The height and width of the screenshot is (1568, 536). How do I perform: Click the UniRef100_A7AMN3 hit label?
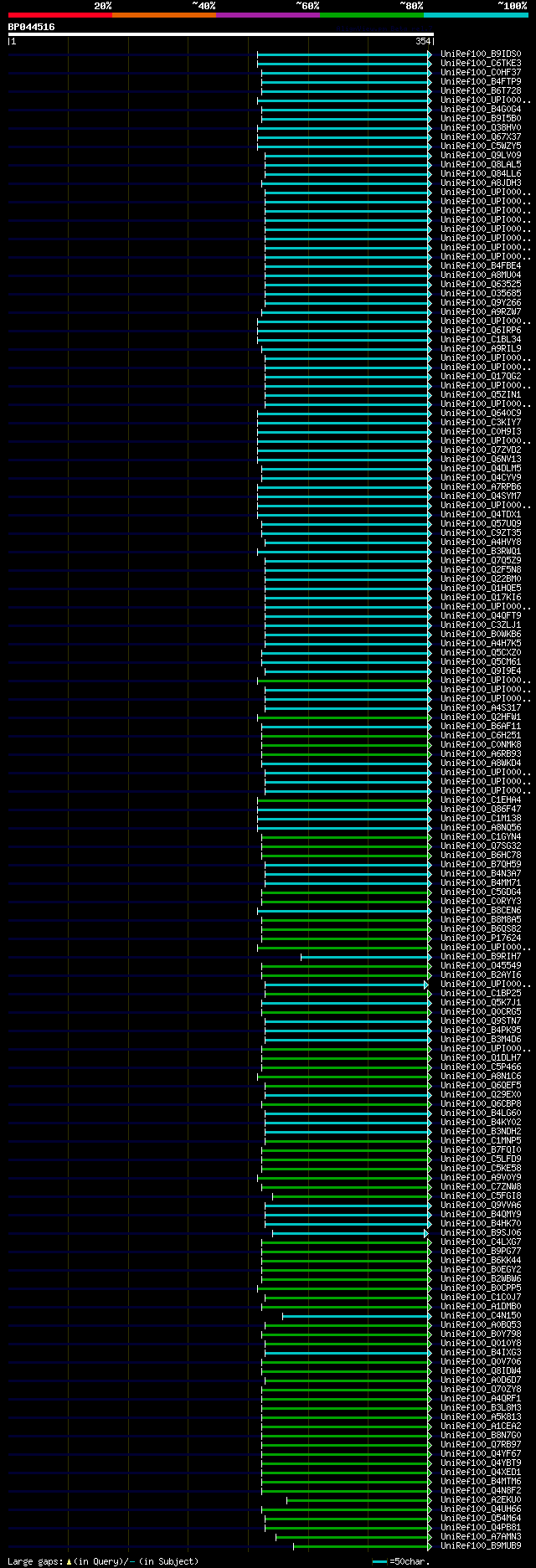coord(481,1537)
